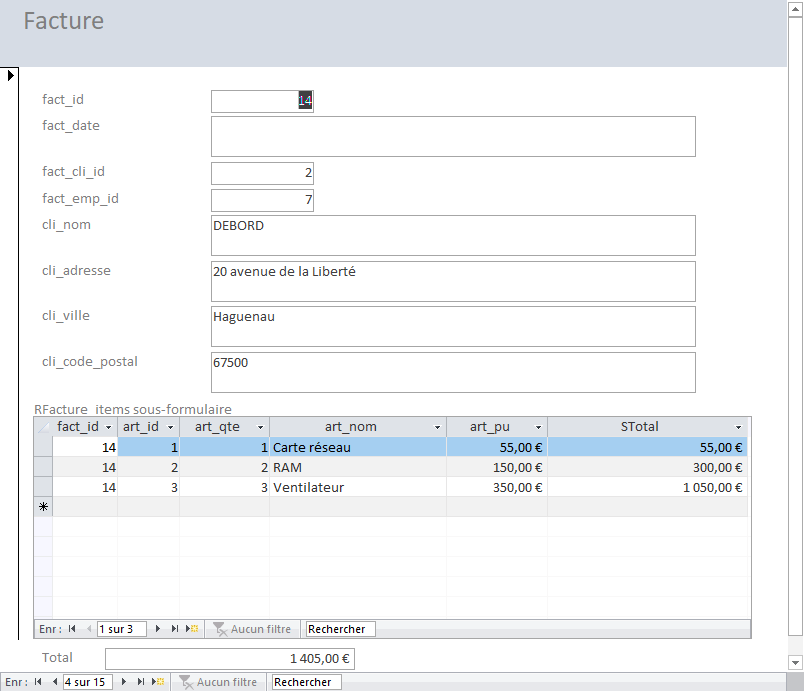Click the Rechercher box in main form bar
This screenshot has width=804, height=691.
tap(306, 682)
